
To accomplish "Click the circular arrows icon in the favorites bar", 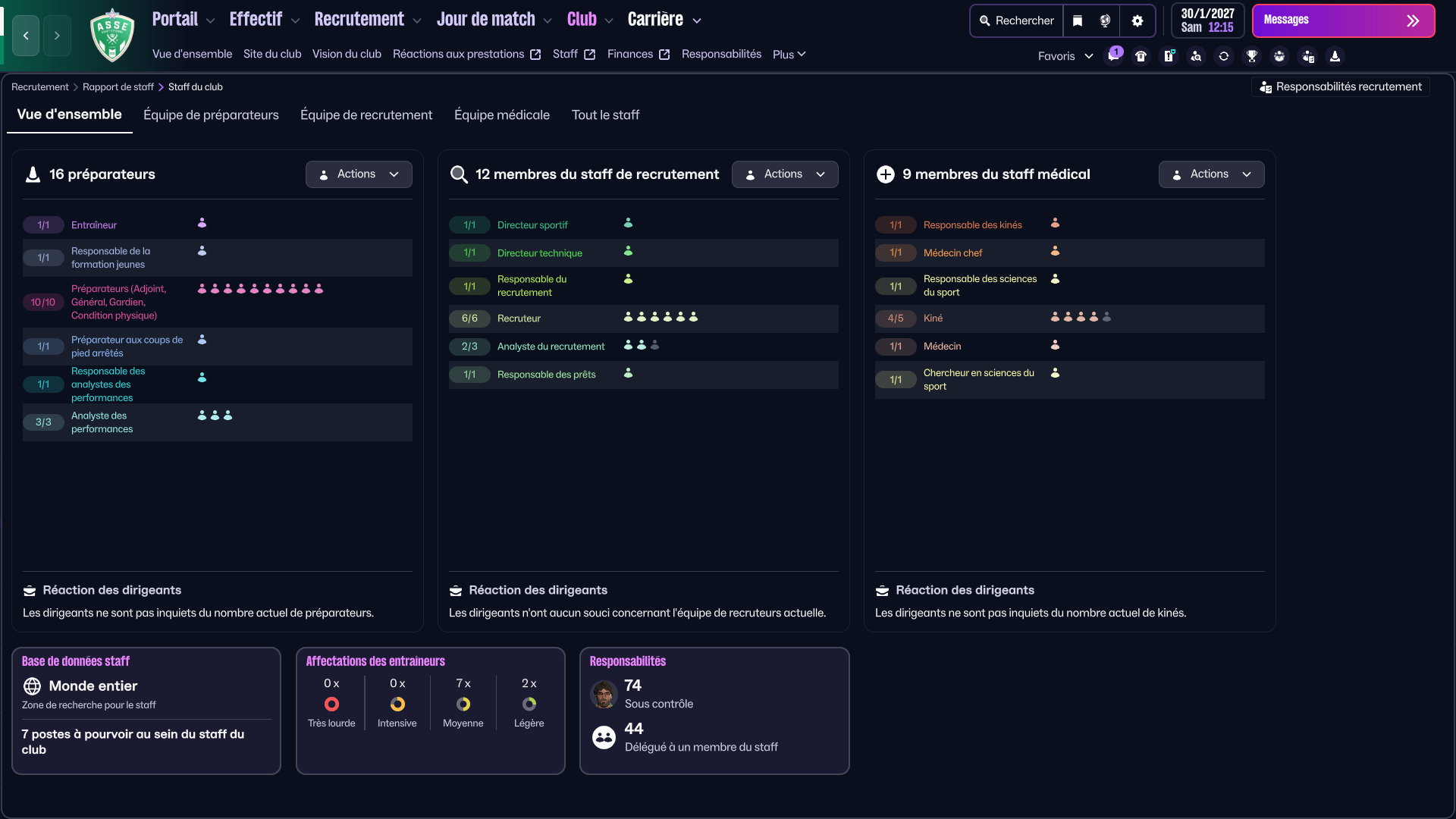I will click(1223, 56).
